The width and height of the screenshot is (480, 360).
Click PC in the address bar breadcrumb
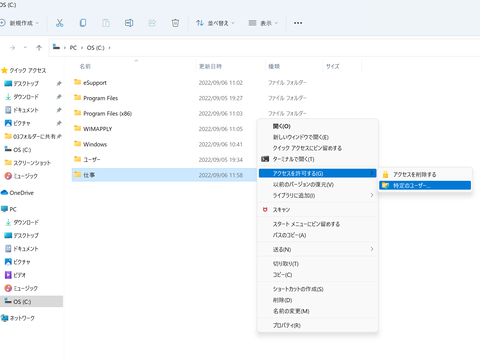[x=73, y=48]
